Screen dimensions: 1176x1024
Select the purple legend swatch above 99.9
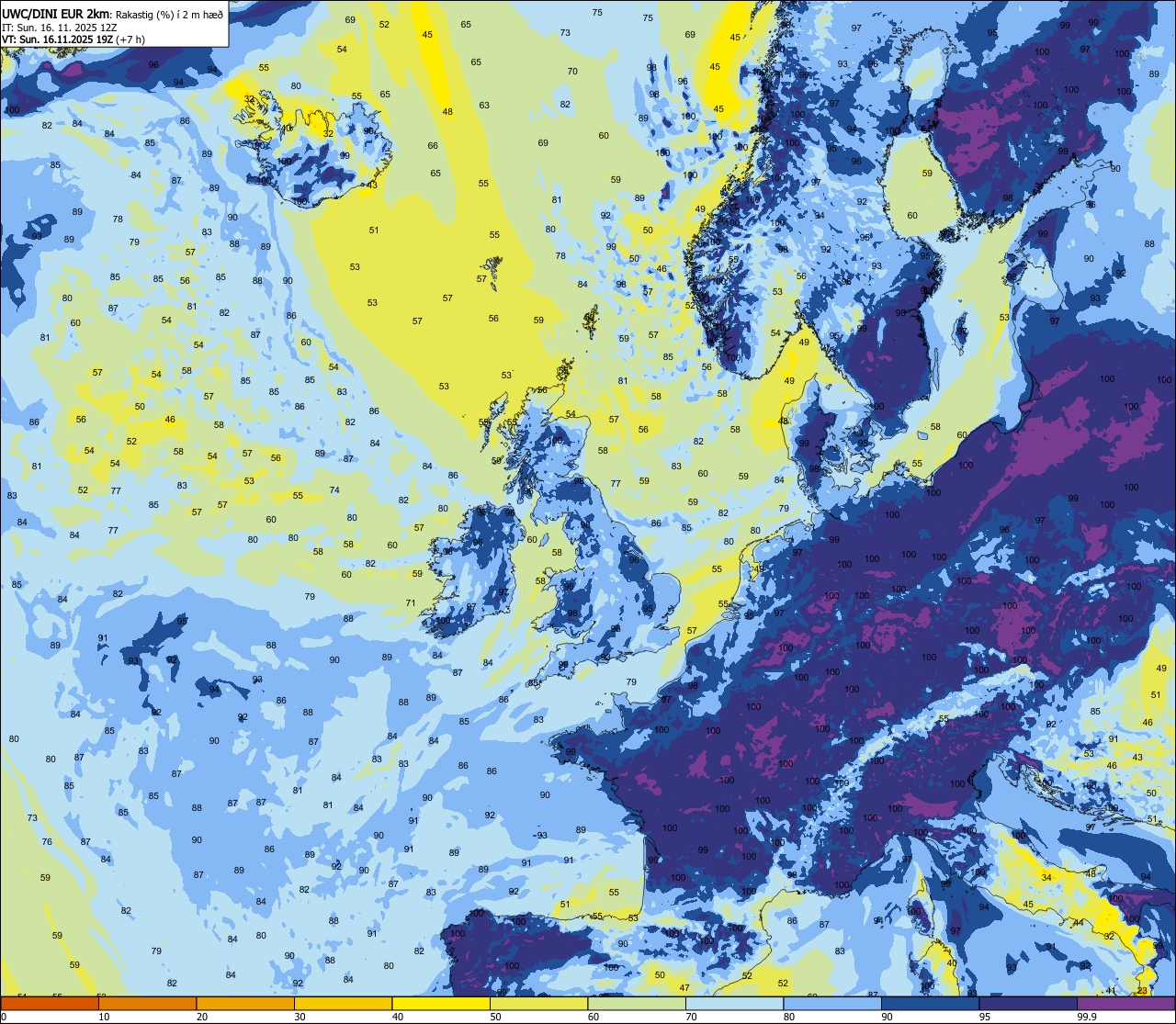pyautogui.click(x=1125, y=1003)
